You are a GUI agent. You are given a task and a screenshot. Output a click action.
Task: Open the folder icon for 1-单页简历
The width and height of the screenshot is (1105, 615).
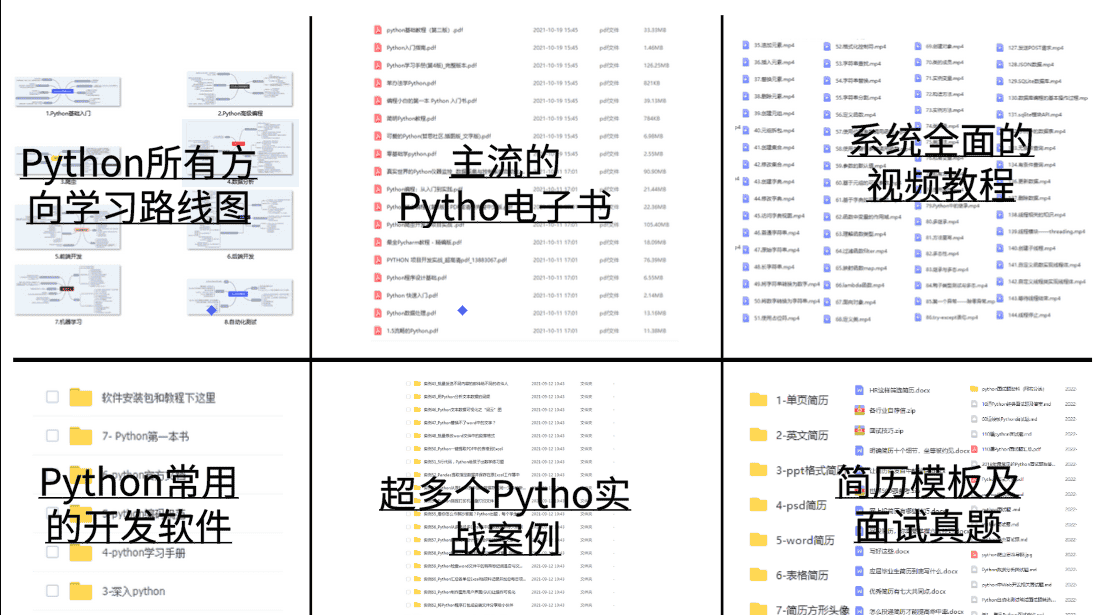click(755, 398)
